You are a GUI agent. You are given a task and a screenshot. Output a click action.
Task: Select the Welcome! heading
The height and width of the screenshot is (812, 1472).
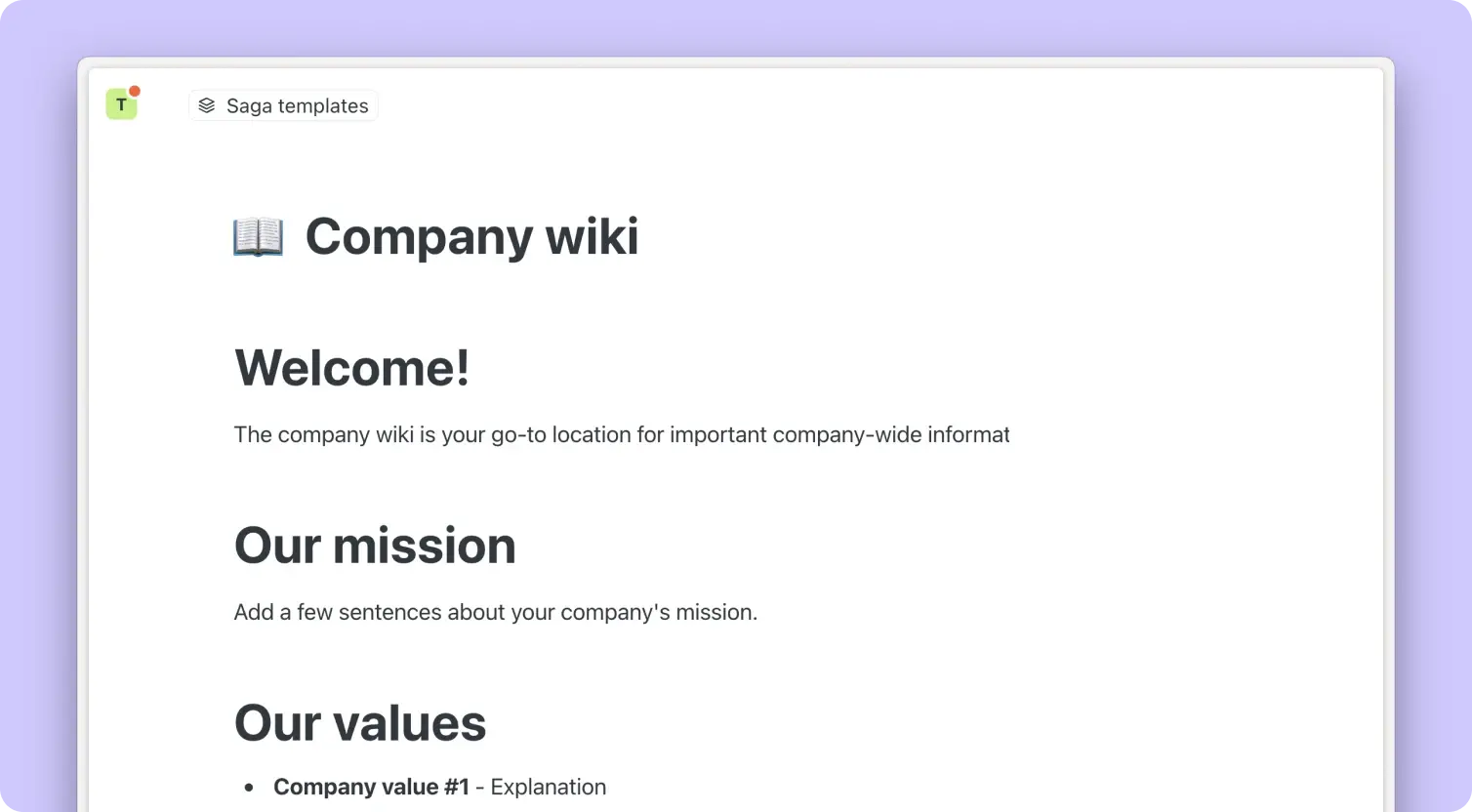pyautogui.click(x=351, y=368)
